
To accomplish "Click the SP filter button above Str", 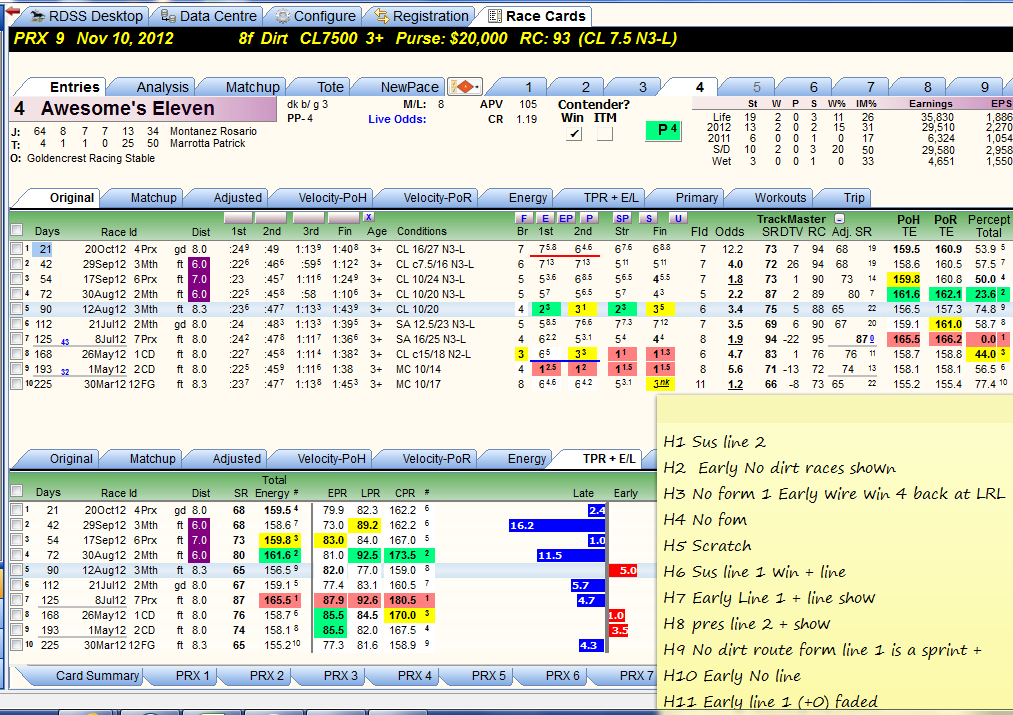I will click(621, 218).
